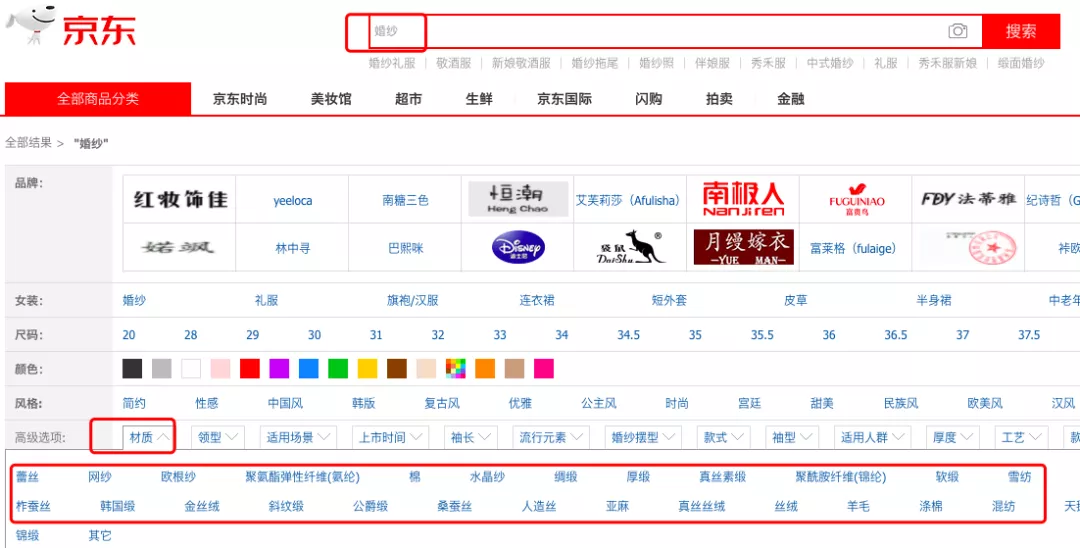
Task: Click the search input field
Action: pyautogui.click(x=660, y=31)
